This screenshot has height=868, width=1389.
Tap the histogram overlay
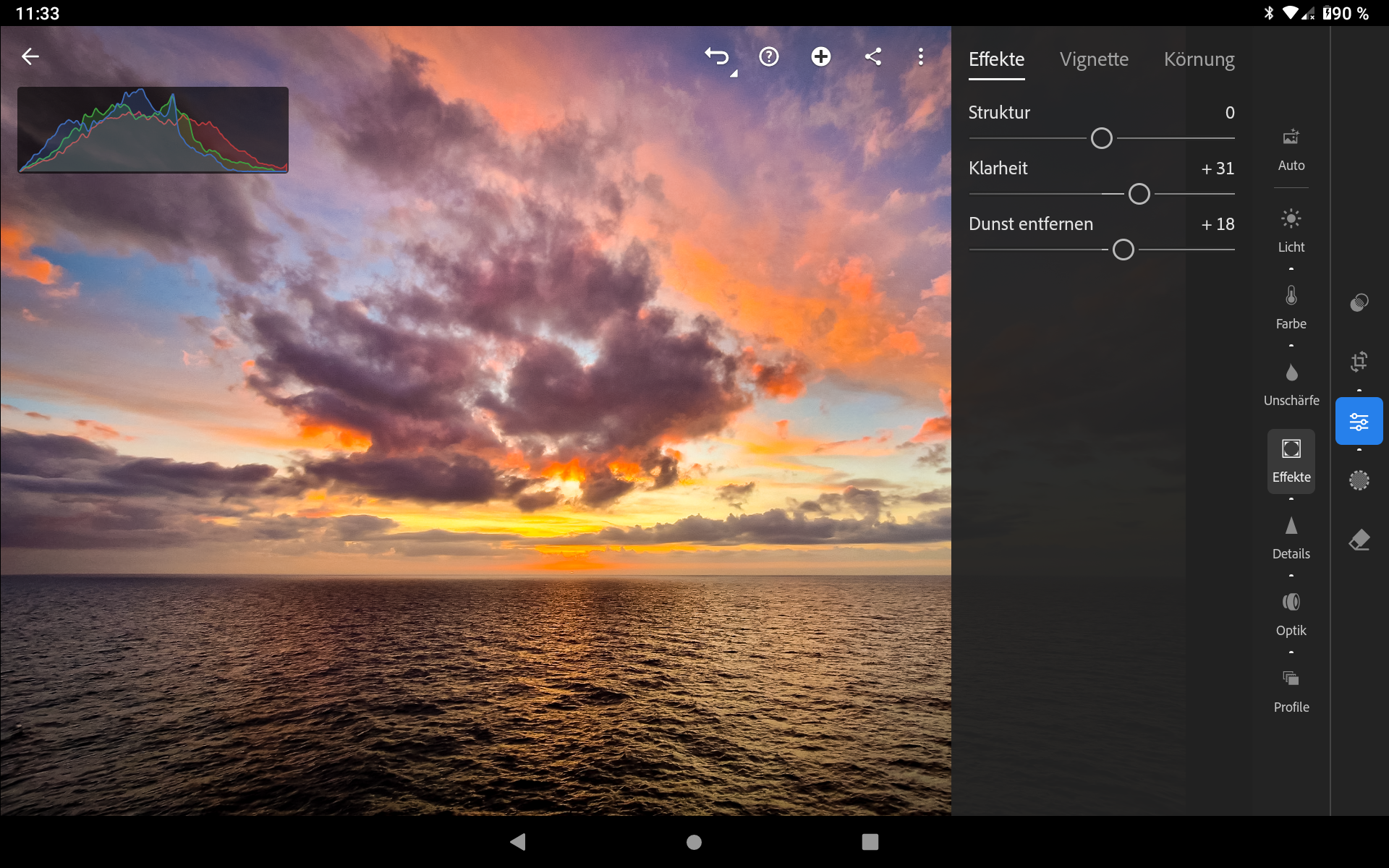[x=153, y=130]
